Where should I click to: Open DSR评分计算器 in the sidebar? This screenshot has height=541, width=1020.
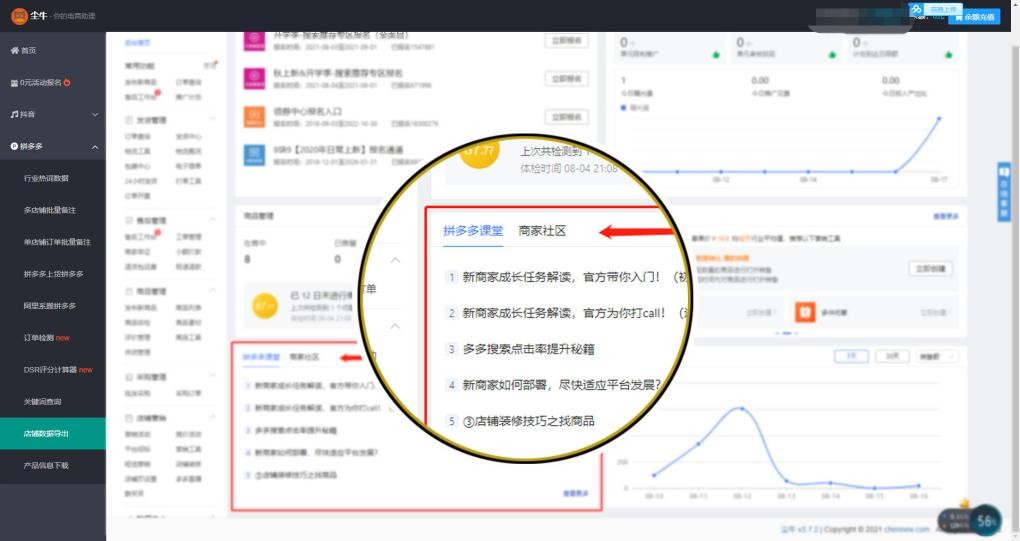click(52, 369)
